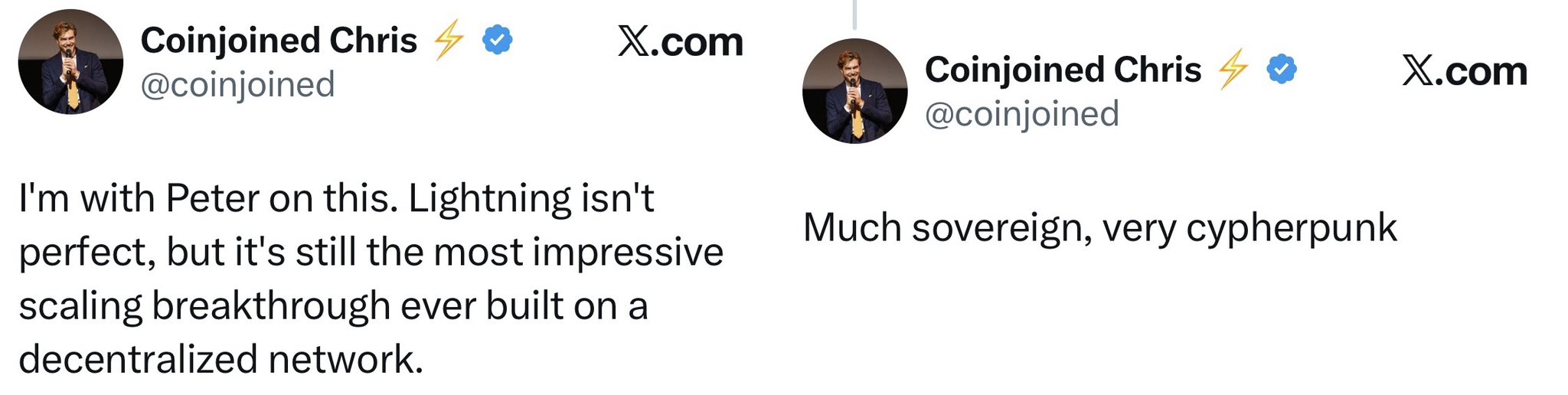Click the word "Peter" in the left tweet
The height and width of the screenshot is (395, 1568).
(x=212, y=198)
